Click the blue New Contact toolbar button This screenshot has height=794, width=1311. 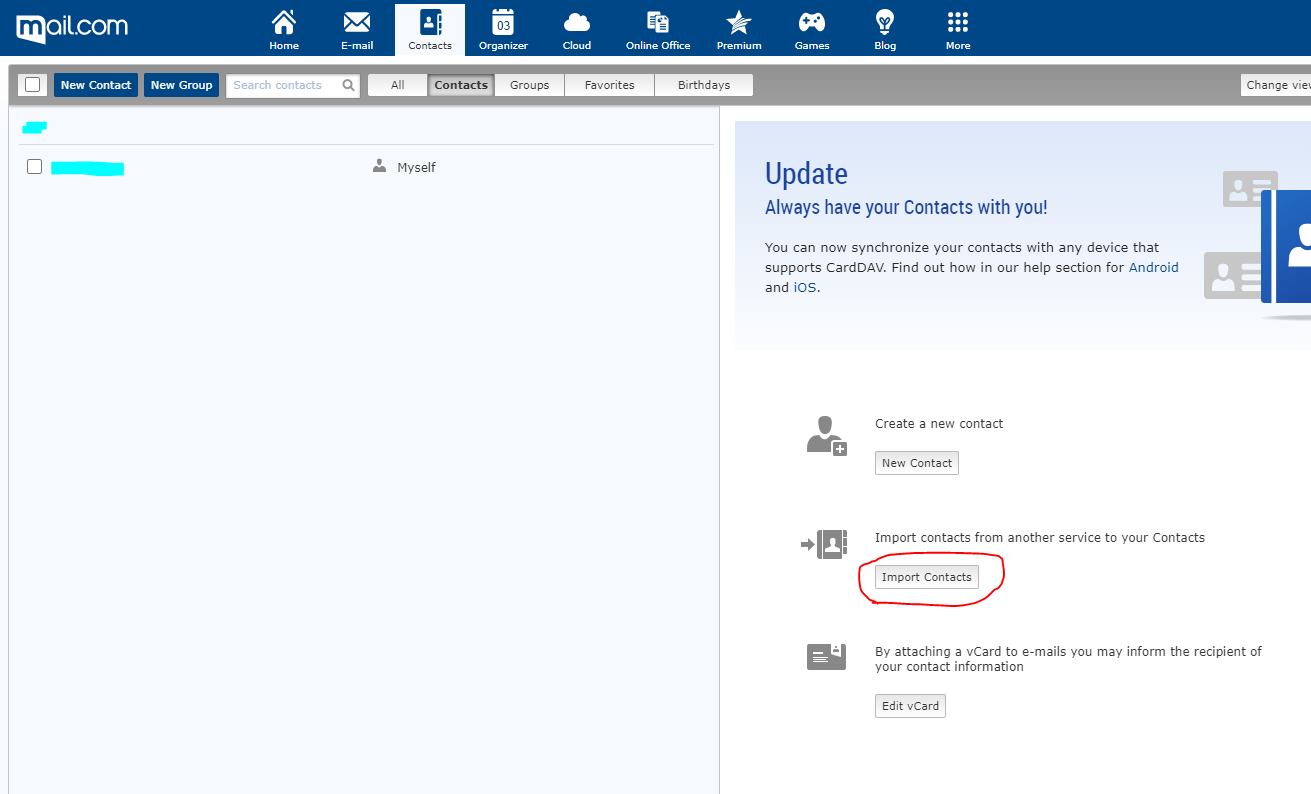click(x=96, y=85)
